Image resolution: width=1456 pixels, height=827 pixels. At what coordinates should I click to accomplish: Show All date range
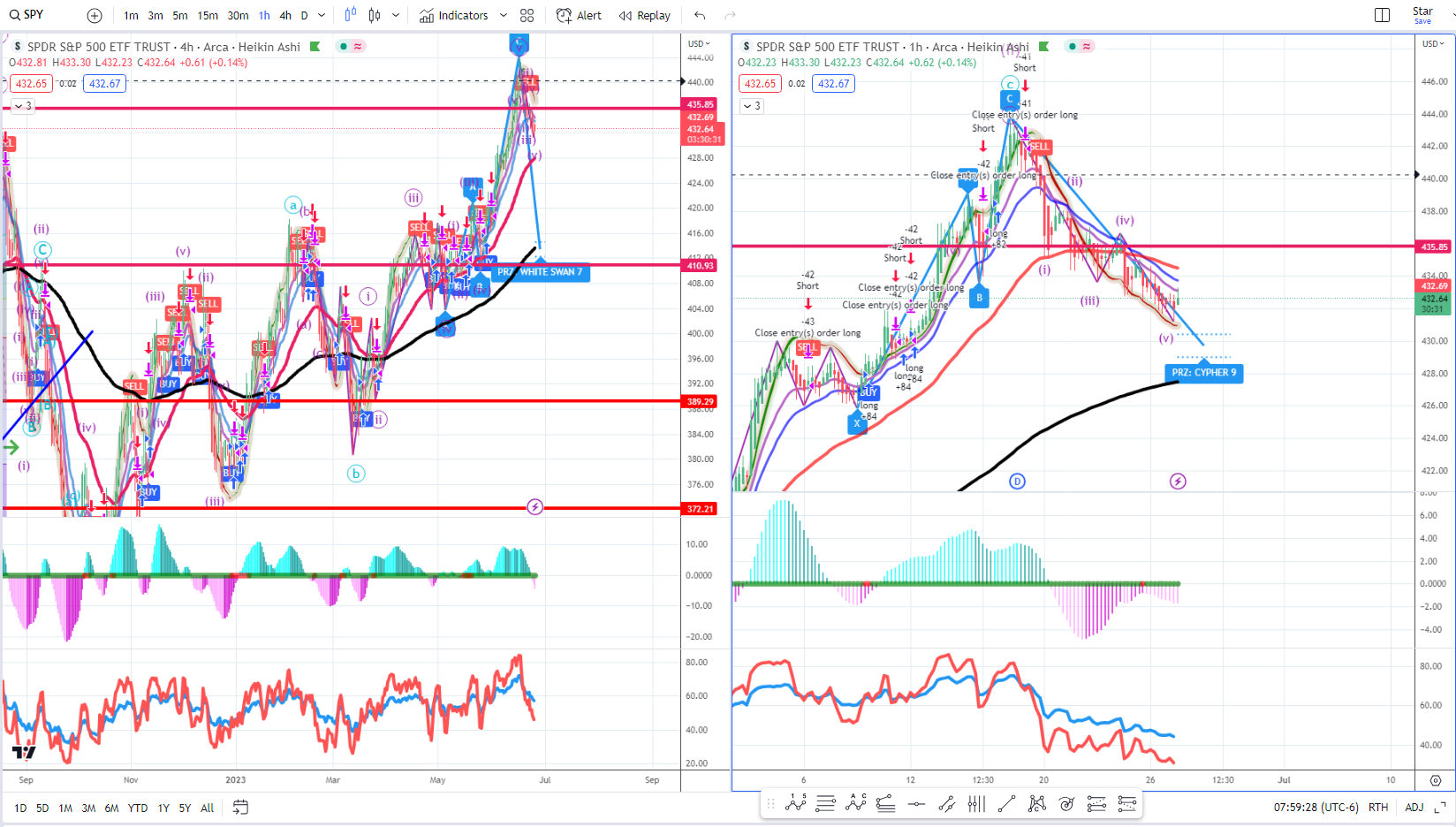208,808
